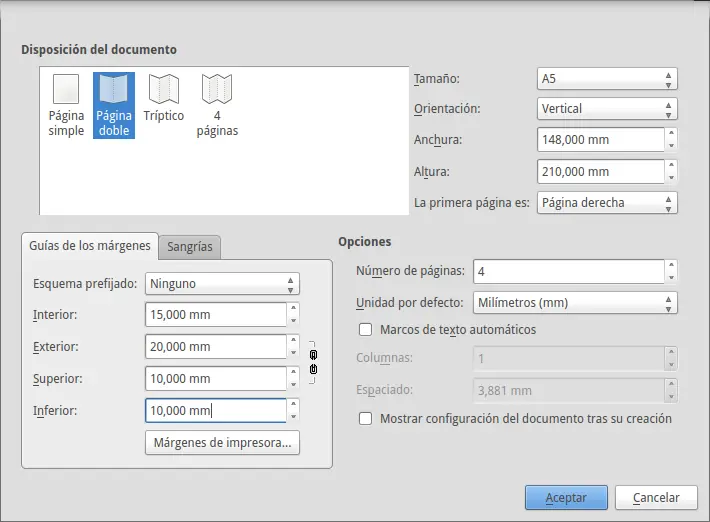The width and height of the screenshot is (710, 522).
Task: Expand the Esquema prefijado dropdown
Action: coord(222,284)
